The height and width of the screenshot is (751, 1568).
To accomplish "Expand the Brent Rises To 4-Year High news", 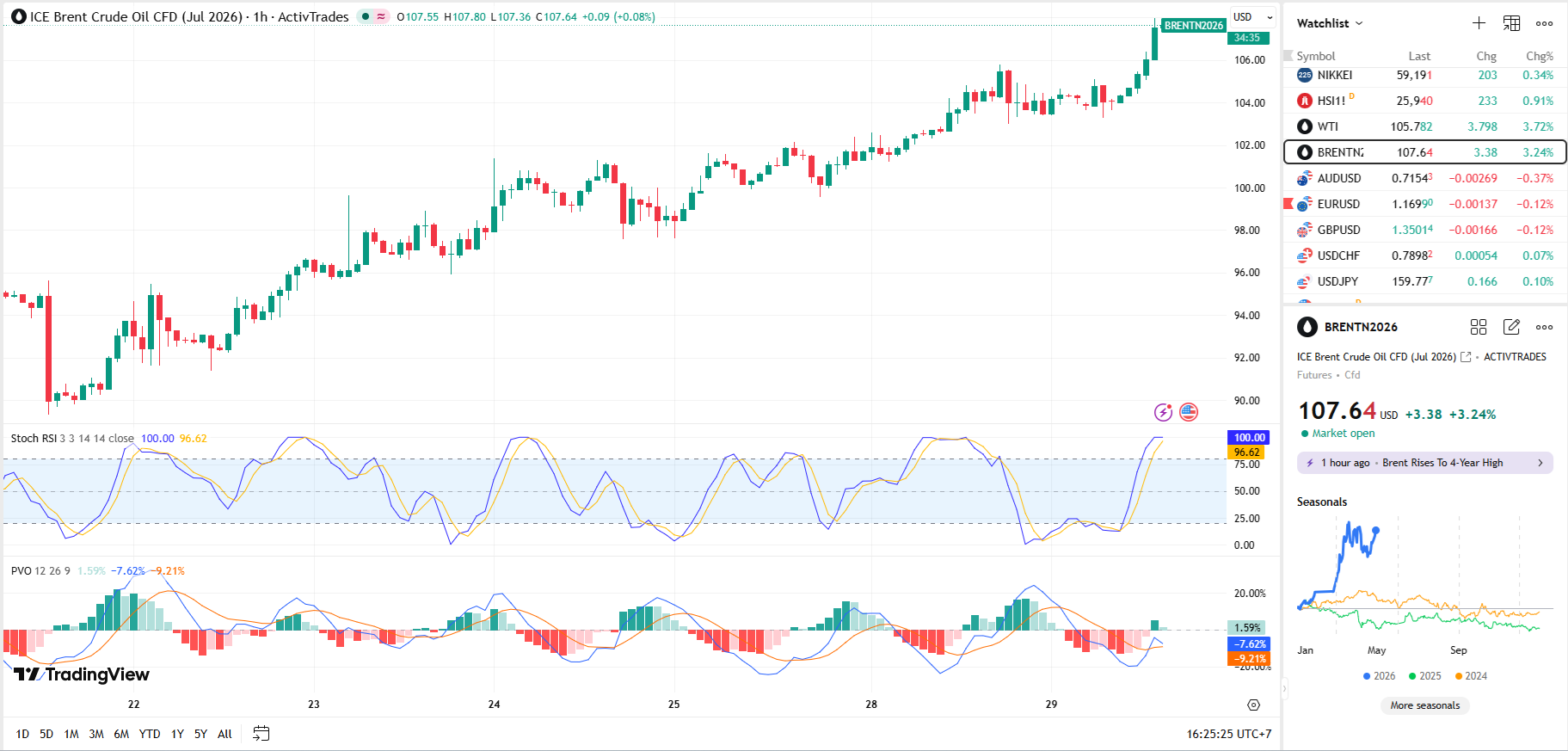I will click(1424, 463).
